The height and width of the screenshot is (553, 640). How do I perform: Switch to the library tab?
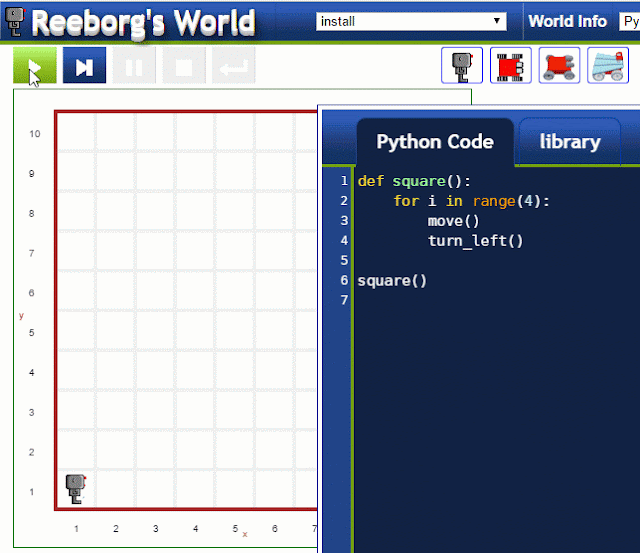570,142
